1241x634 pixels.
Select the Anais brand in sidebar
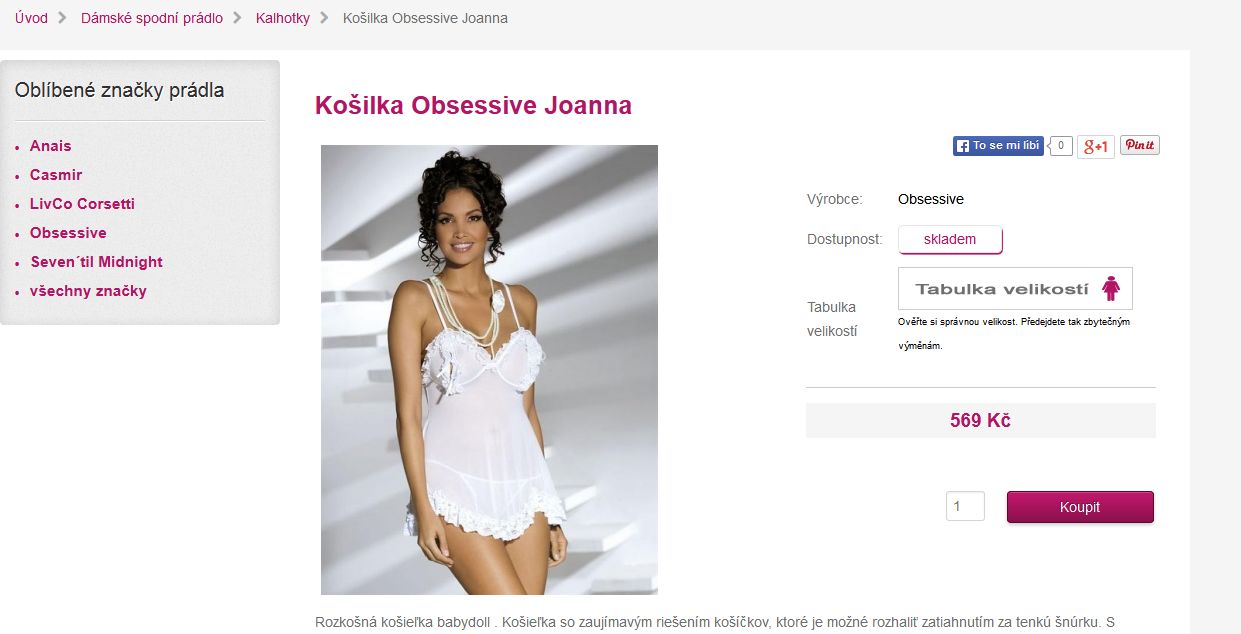[x=50, y=146]
